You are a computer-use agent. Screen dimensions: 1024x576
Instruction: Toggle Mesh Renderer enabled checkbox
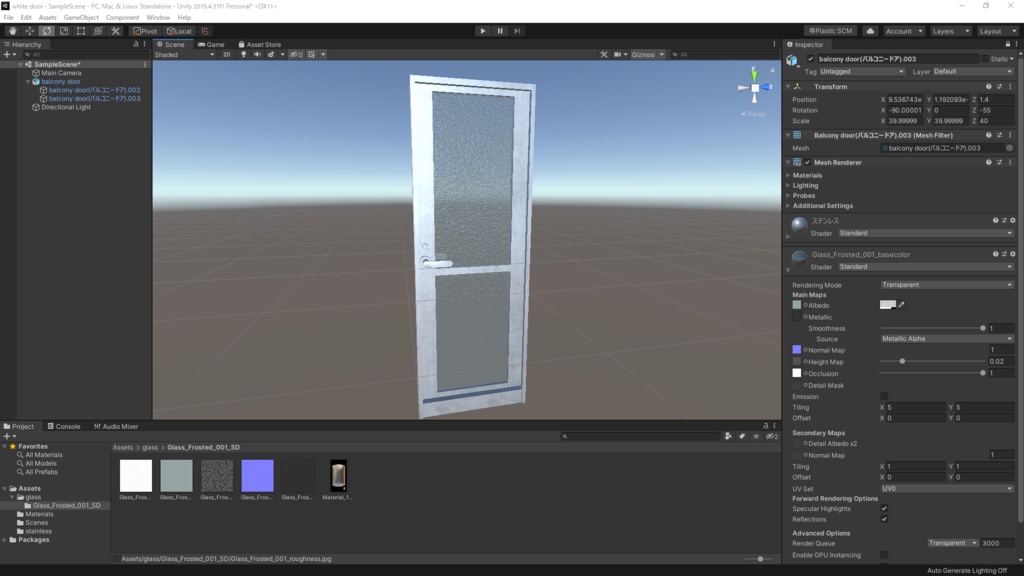(808, 163)
